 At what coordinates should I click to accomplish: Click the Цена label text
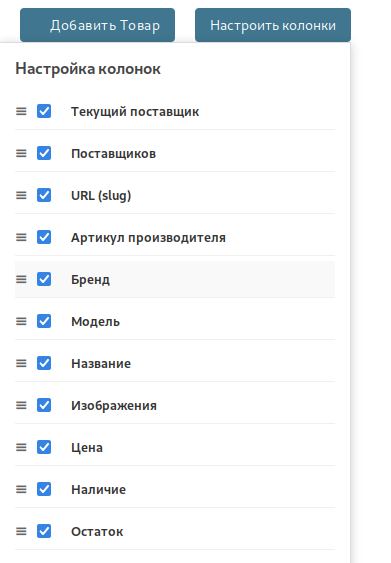(x=87, y=448)
